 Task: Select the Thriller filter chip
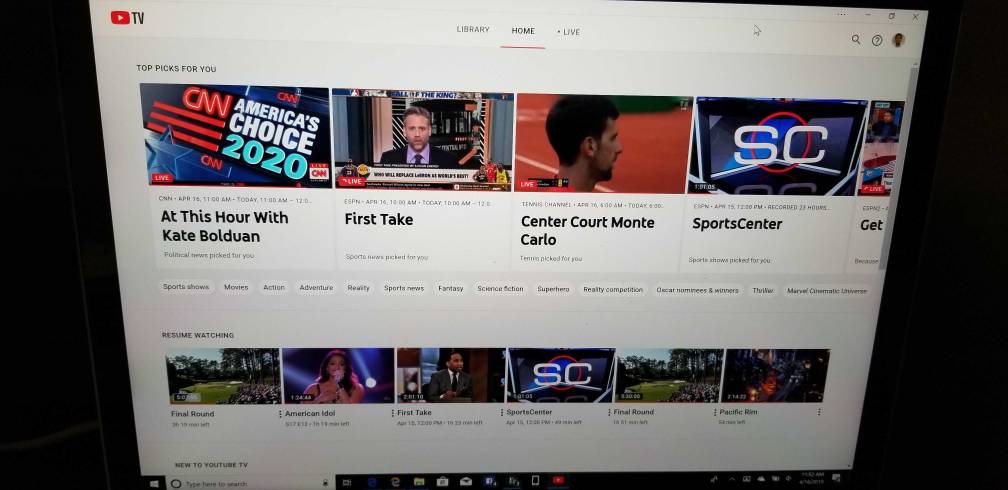coord(763,291)
